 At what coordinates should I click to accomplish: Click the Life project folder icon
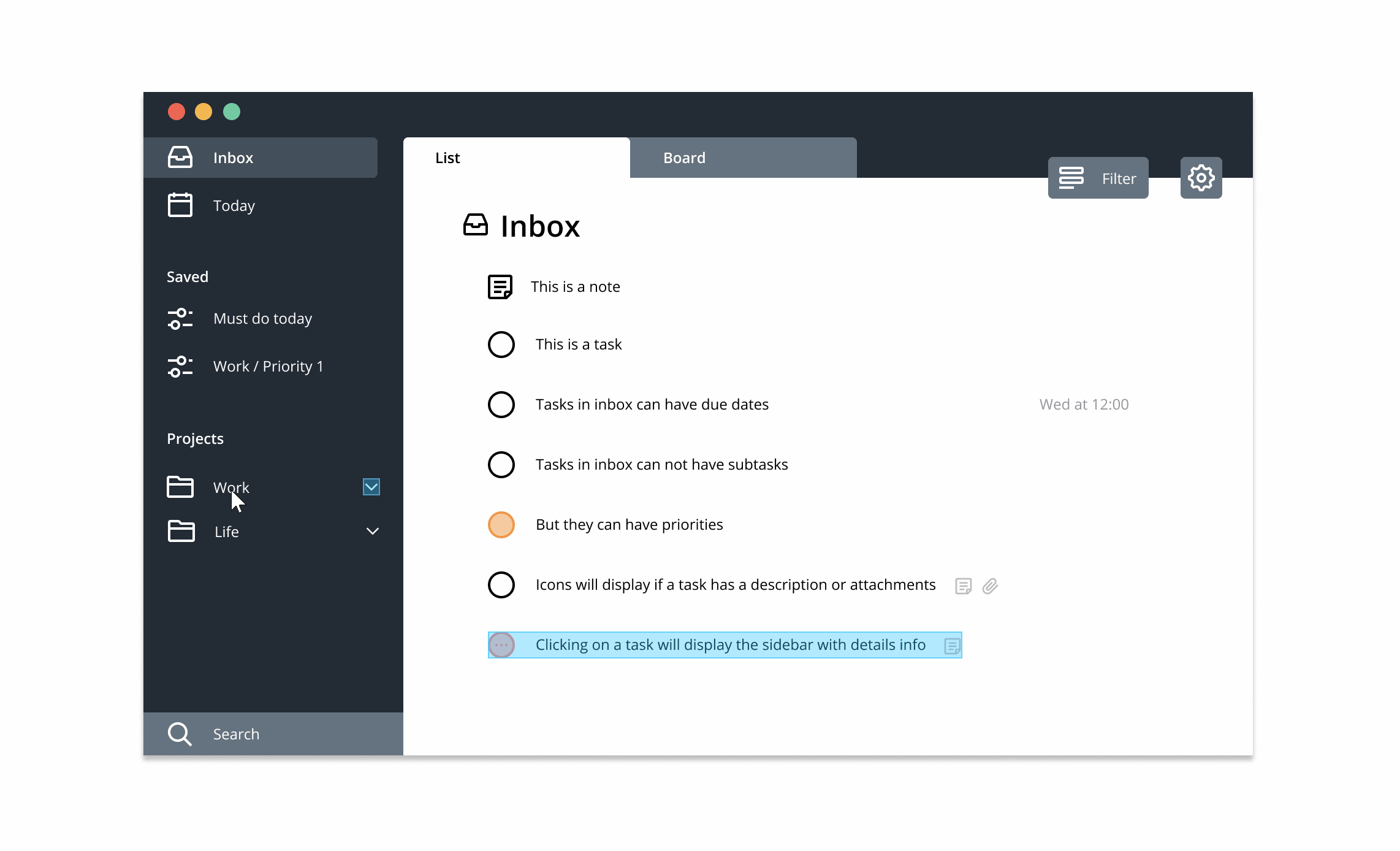(x=181, y=531)
